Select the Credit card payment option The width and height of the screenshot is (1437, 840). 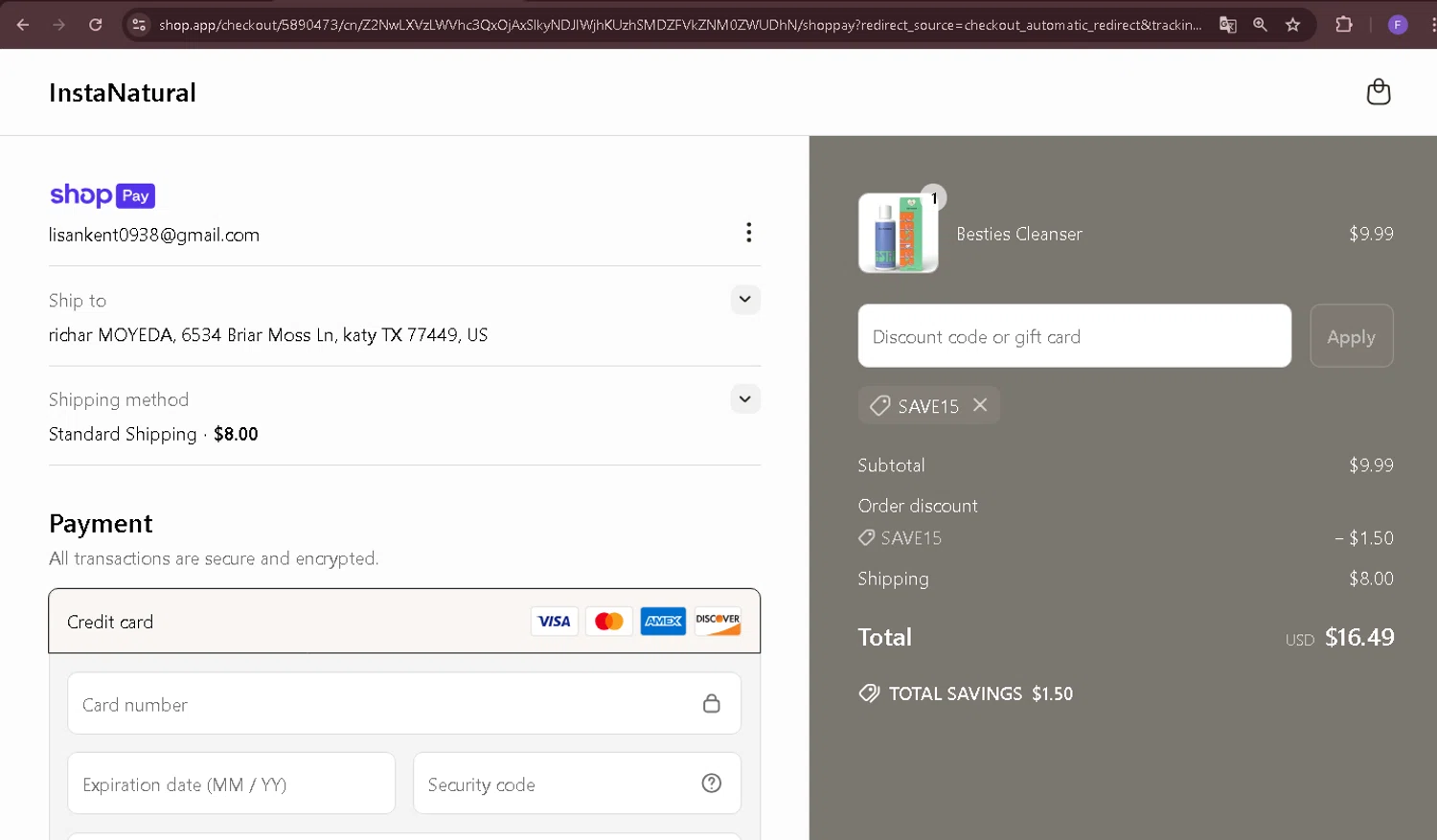coord(404,622)
